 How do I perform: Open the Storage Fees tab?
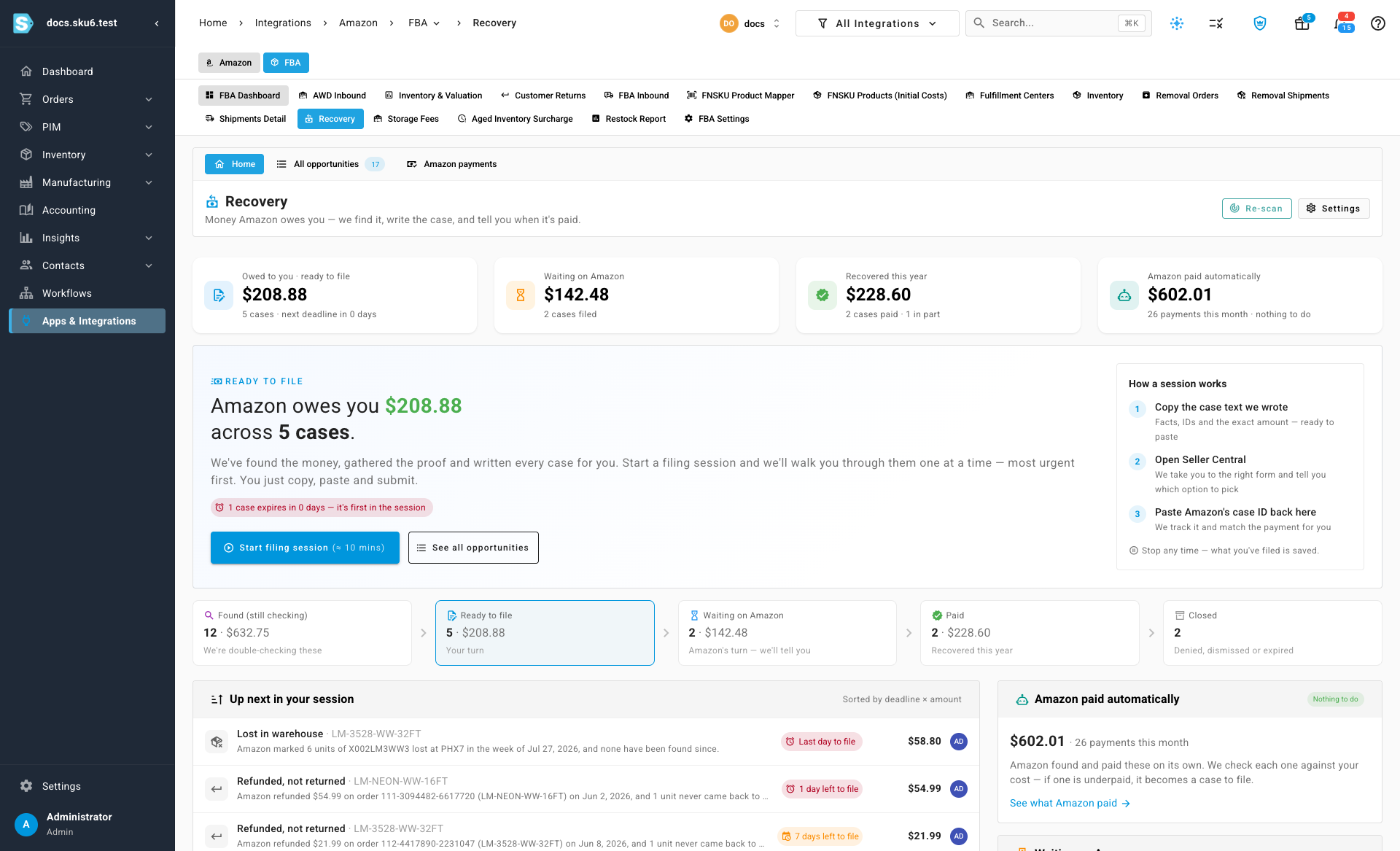406,119
